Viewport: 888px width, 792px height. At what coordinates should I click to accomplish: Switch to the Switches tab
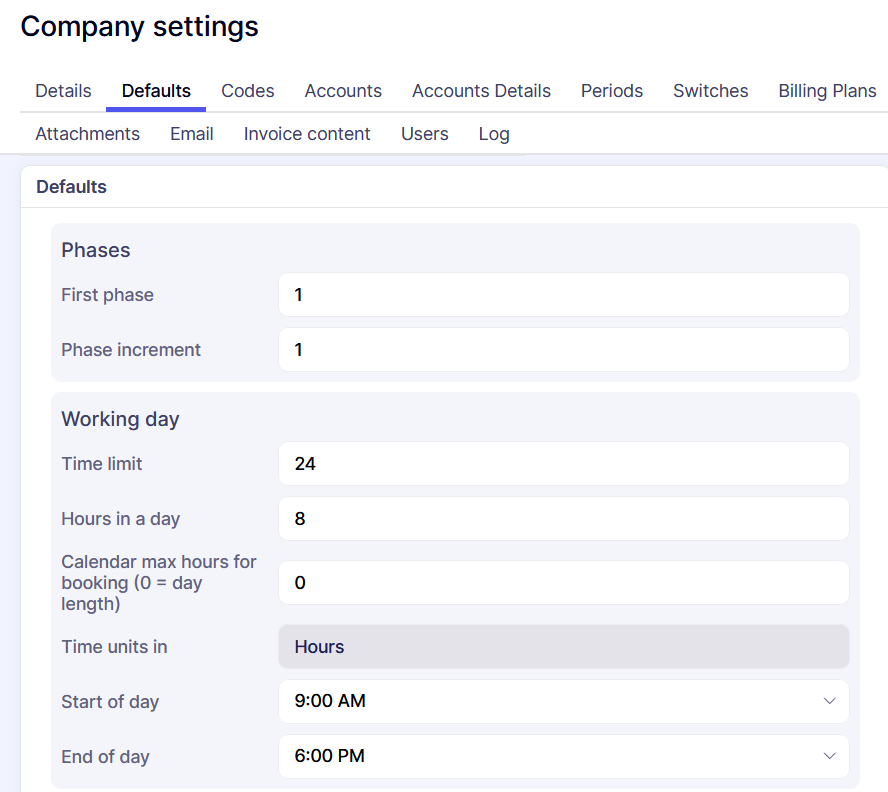[x=710, y=91]
